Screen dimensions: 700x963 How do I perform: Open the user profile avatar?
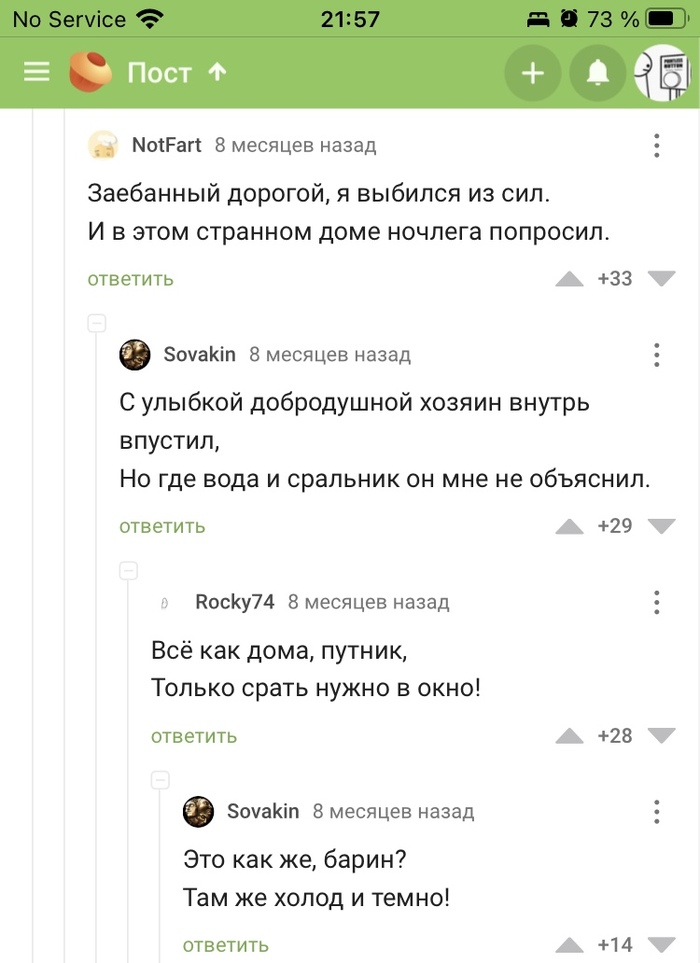coord(664,73)
